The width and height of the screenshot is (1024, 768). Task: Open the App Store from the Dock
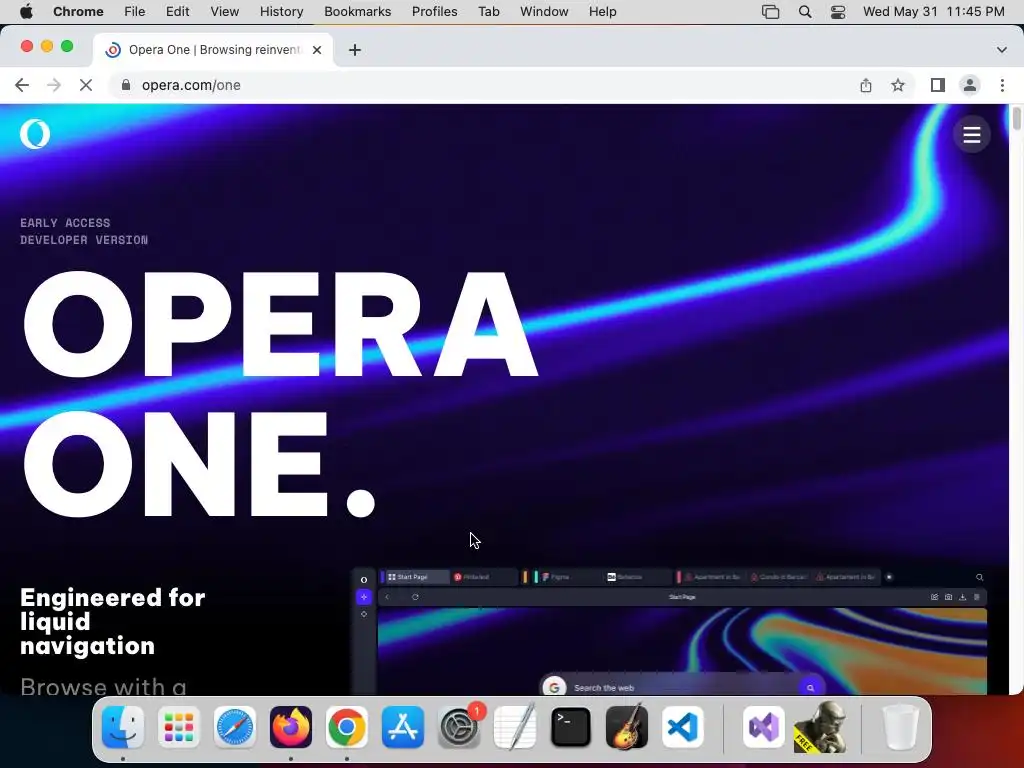[x=403, y=727]
